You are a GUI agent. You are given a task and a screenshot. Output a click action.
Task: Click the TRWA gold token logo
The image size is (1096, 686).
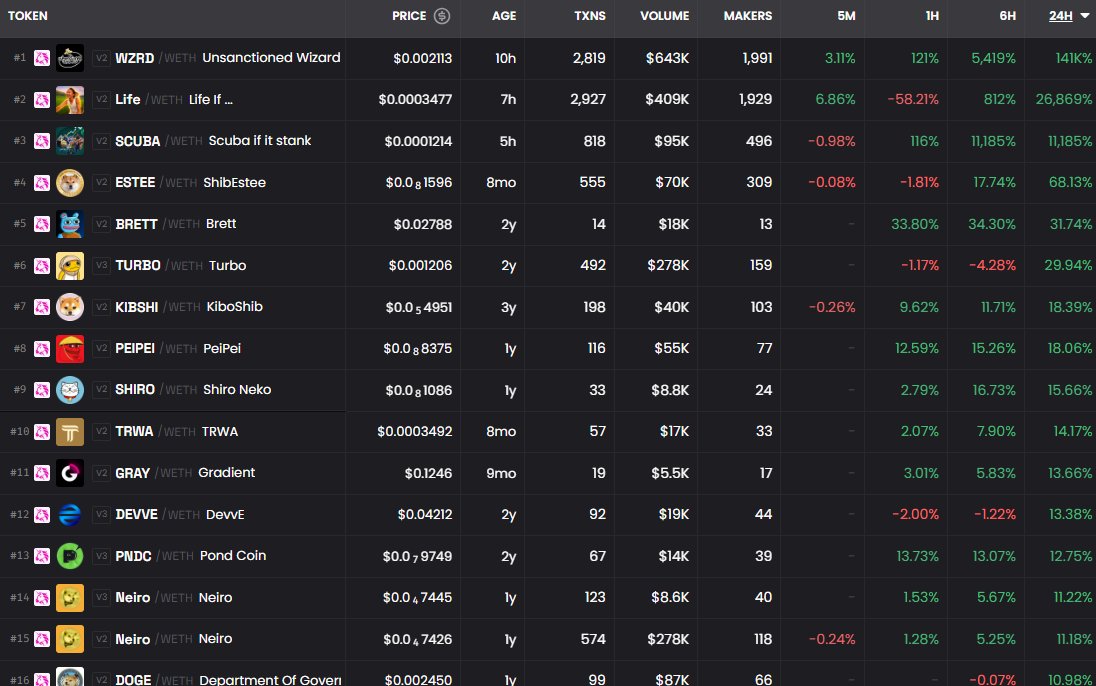70,431
